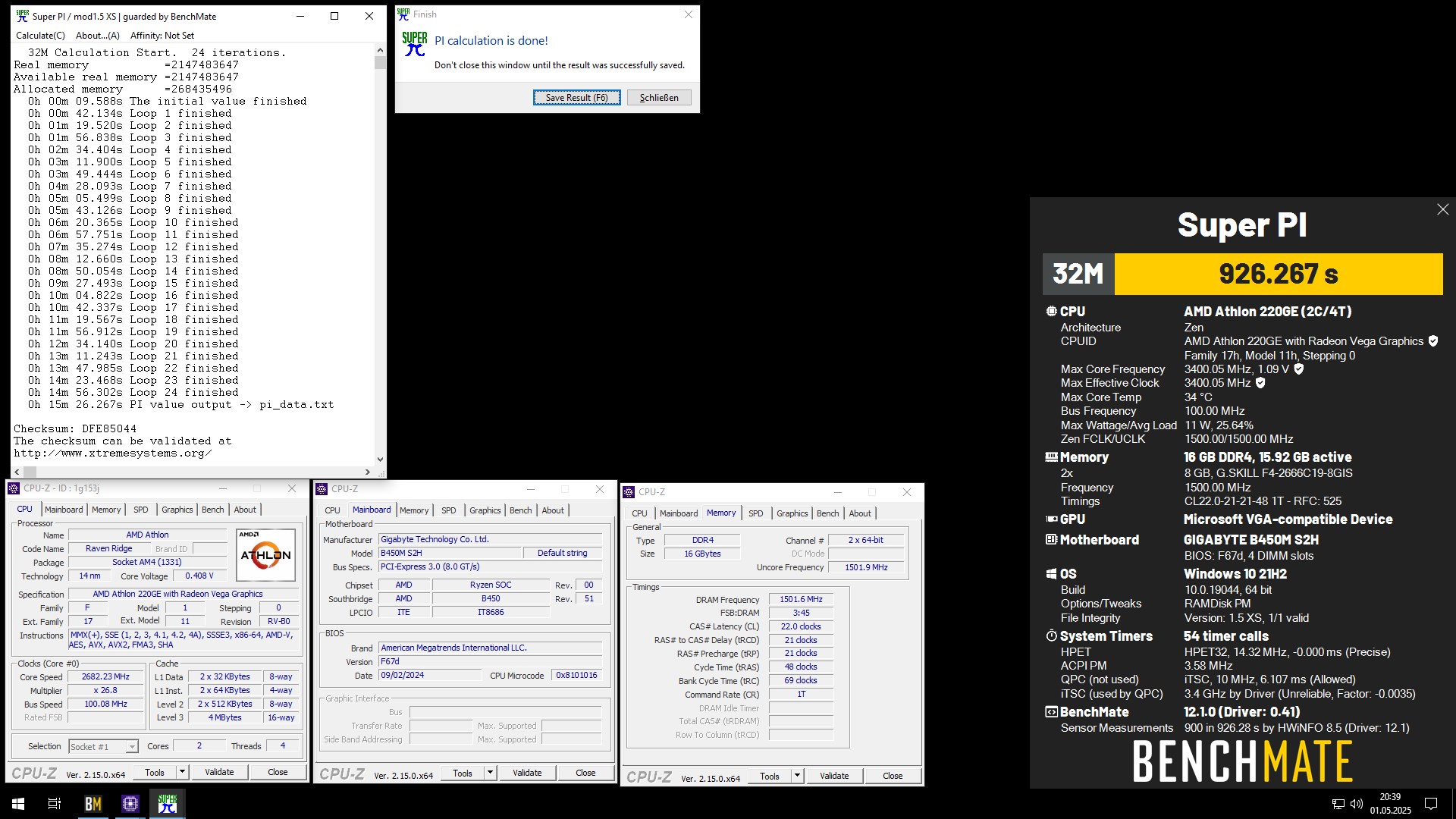The image size is (1456, 819).
Task: Click the CPU verified shield next to CPUID
Action: (x=1433, y=341)
